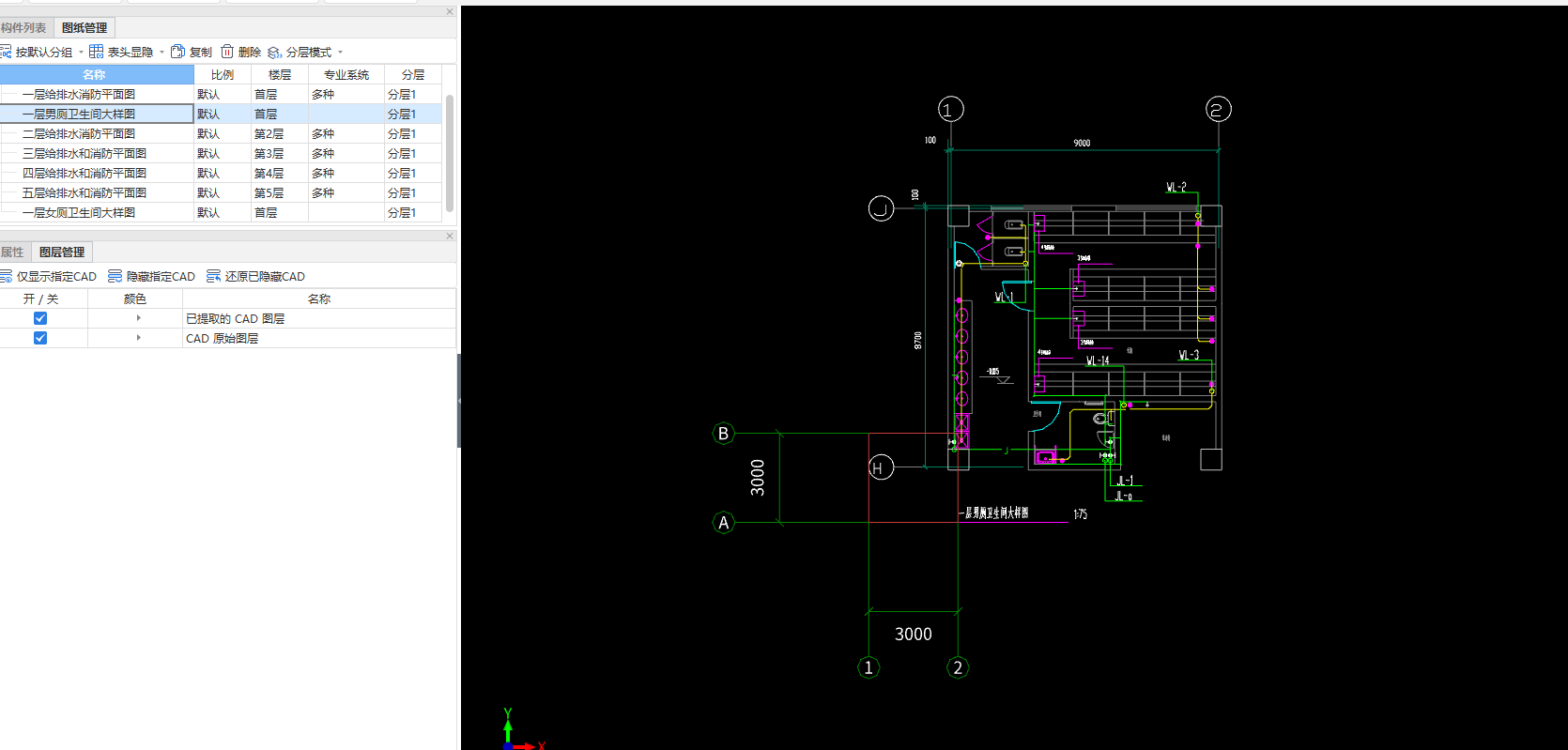The width and height of the screenshot is (1568, 750).
Task: Select the 图纸管理 tab
Action: pos(85,28)
